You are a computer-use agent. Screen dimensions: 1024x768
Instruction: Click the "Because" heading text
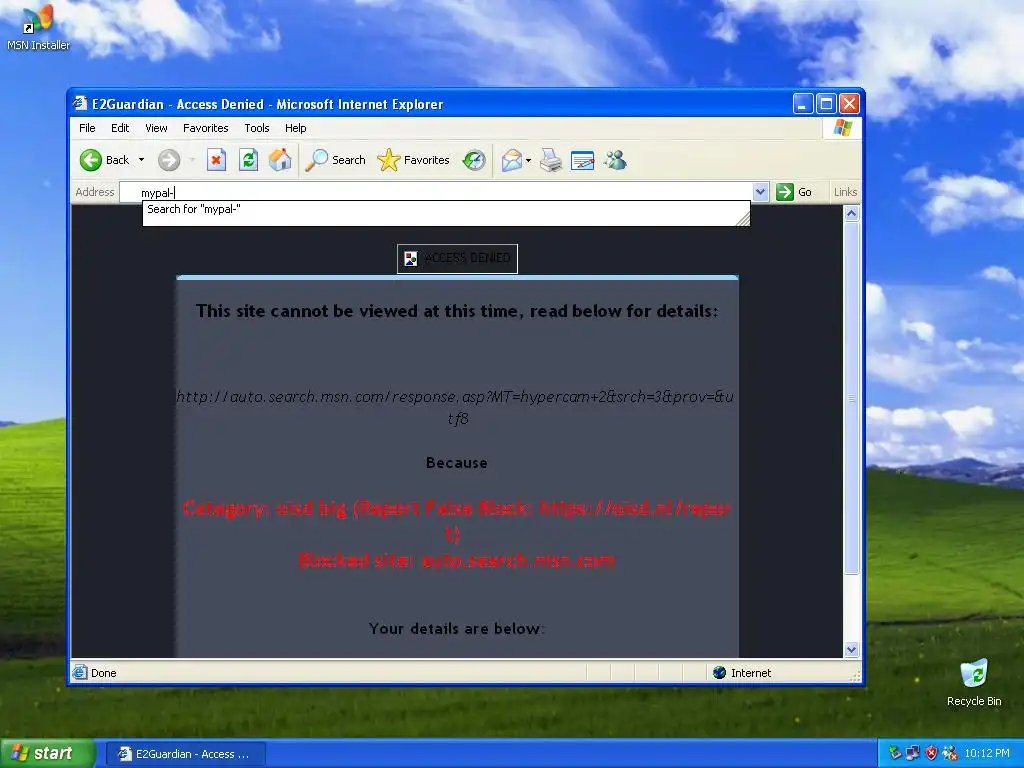tap(456, 462)
